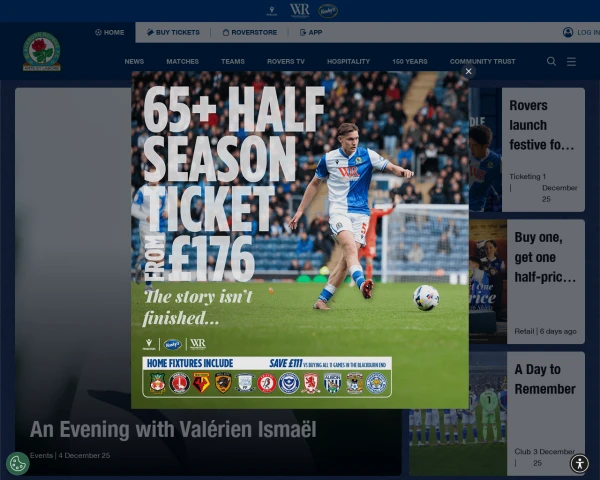Click the Bristol City crest in home fixtures
The image size is (600, 480).
pyautogui.click(x=267, y=383)
